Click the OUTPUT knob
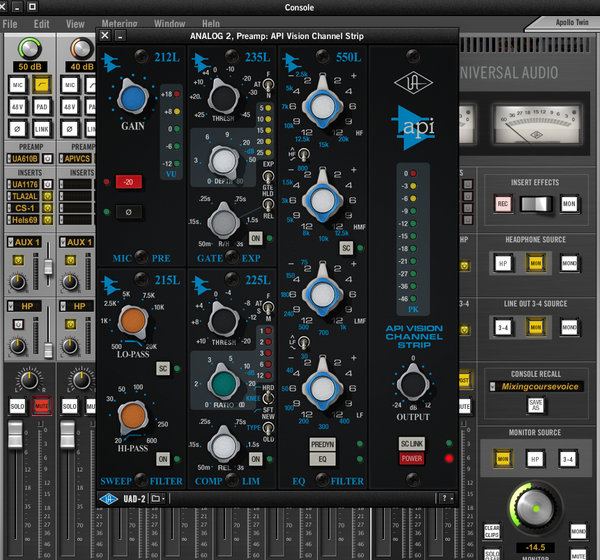 coord(411,385)
